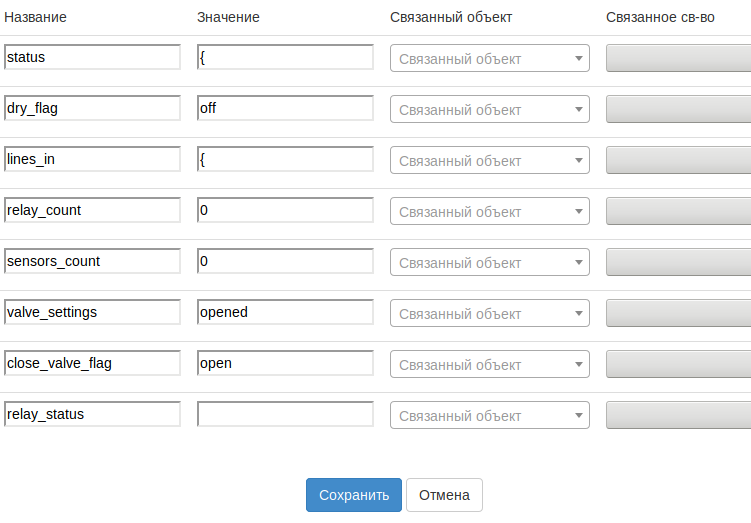Click the lines_in name field
751x523 pixels.
pos(92,159)
